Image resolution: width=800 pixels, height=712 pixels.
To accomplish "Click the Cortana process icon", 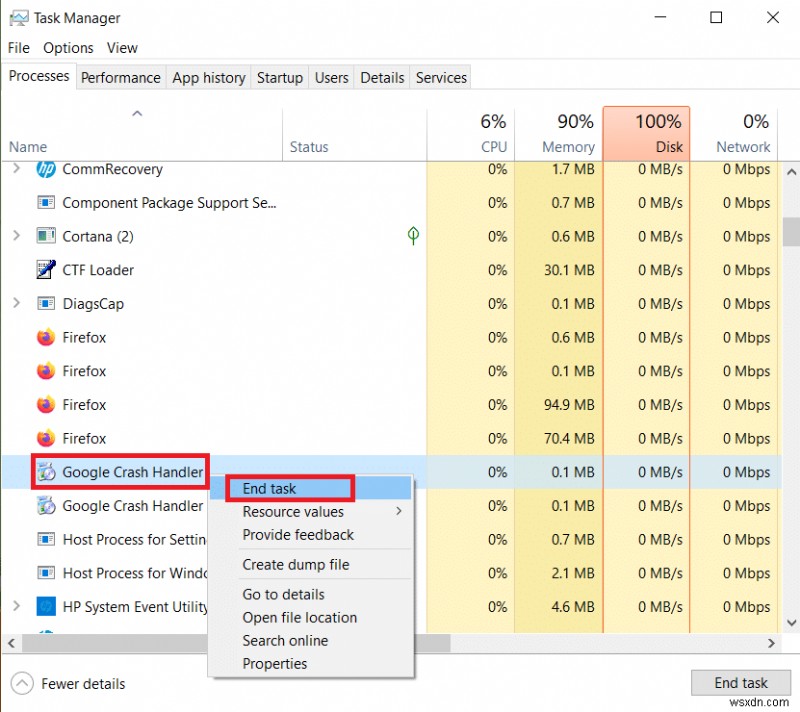I will coord(46,237).
